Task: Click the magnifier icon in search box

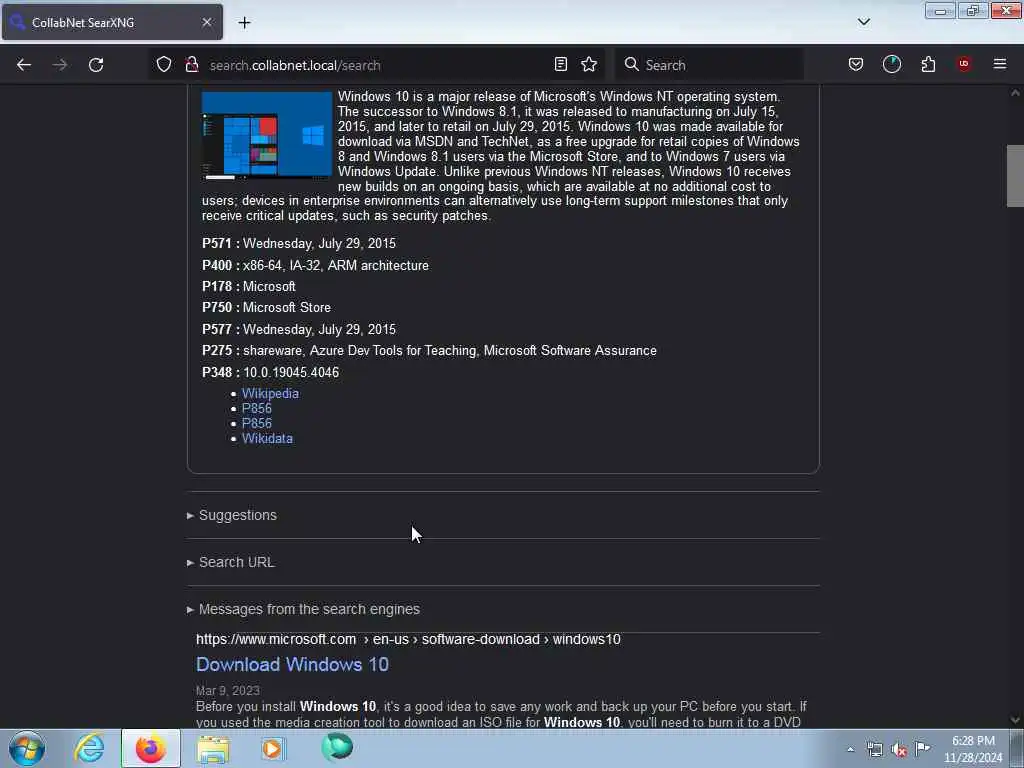Action: 631,64
